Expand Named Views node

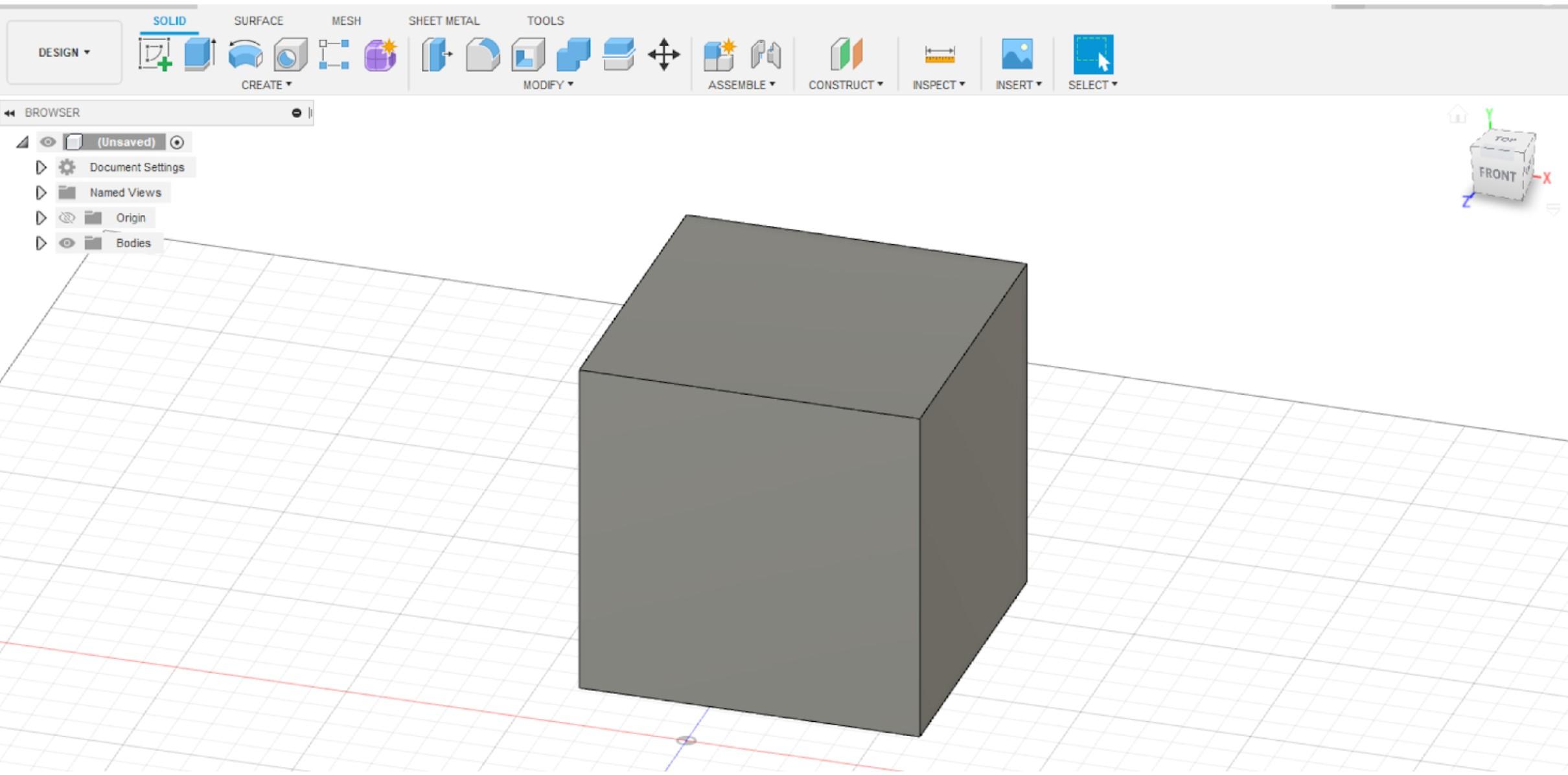pos(41,192)
